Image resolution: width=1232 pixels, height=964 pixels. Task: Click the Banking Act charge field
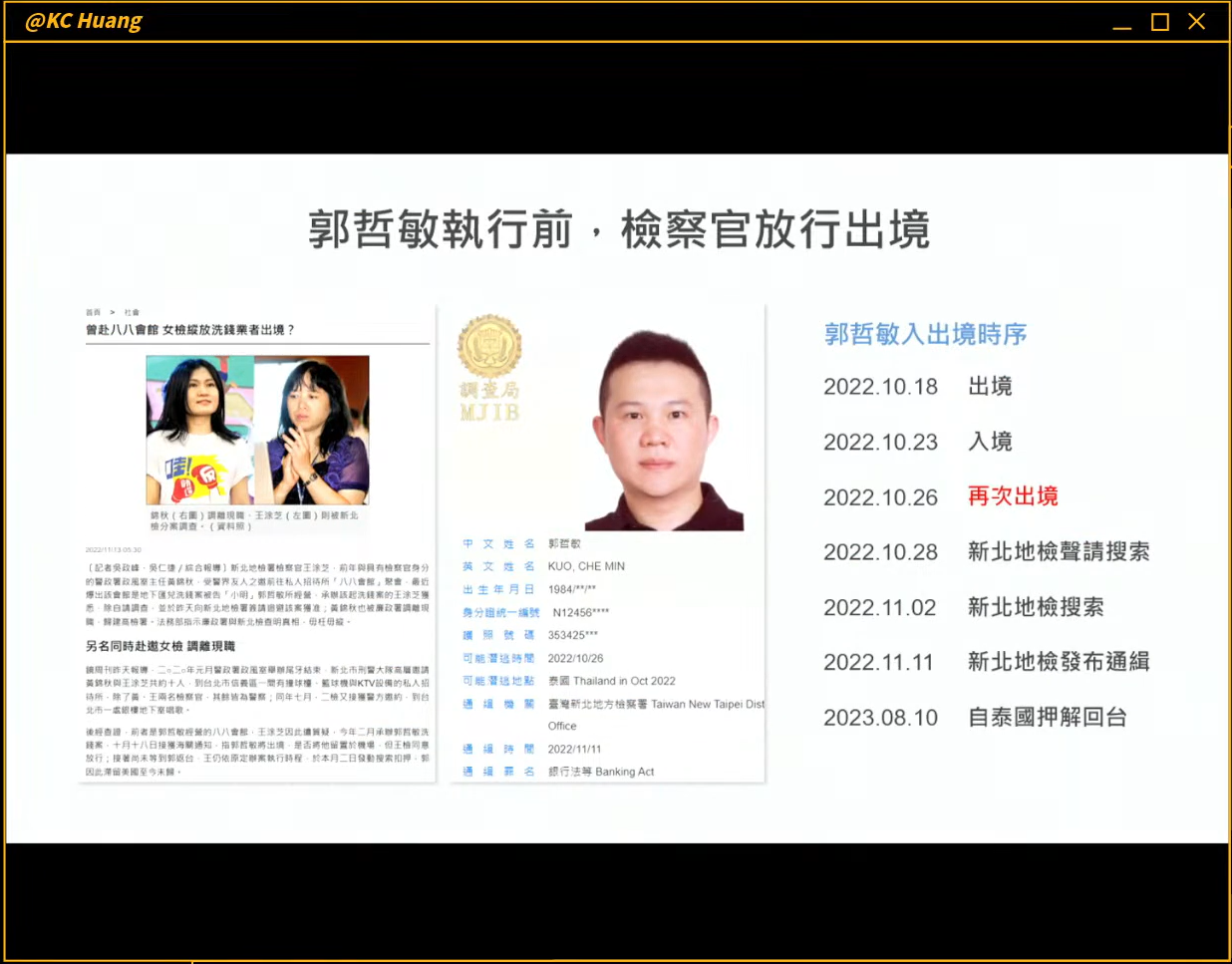pyautogui.click(x=601, y=772)
